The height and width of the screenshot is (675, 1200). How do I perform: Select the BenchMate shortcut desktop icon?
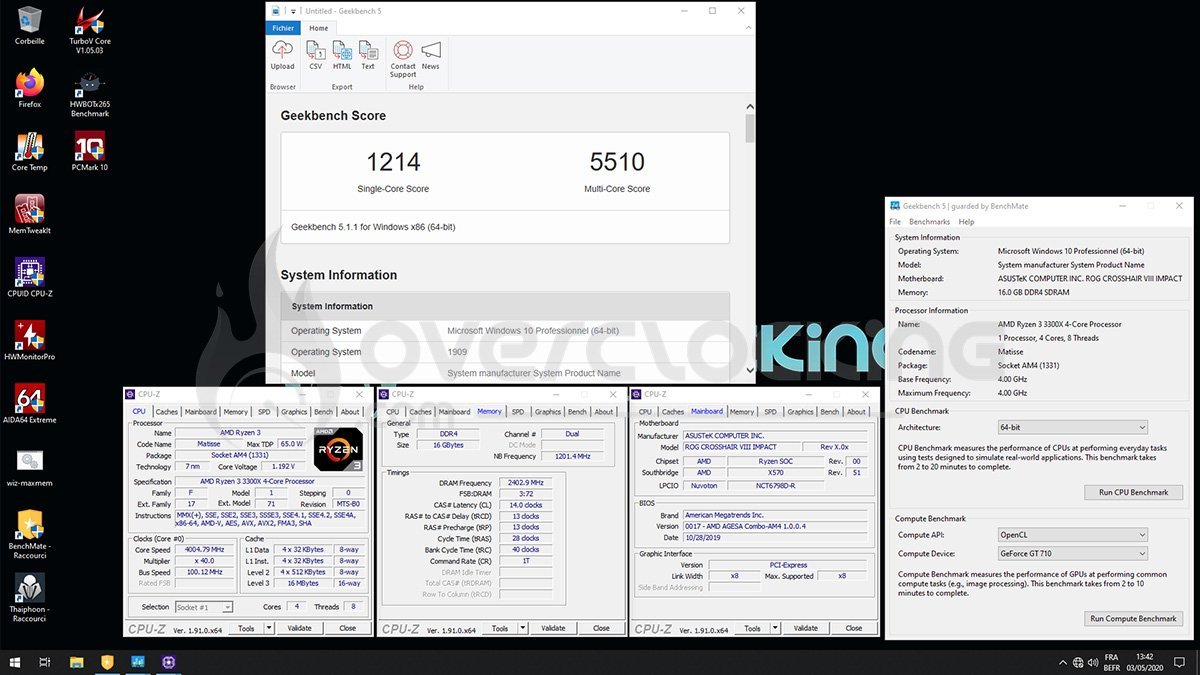[x=30, y=534]
